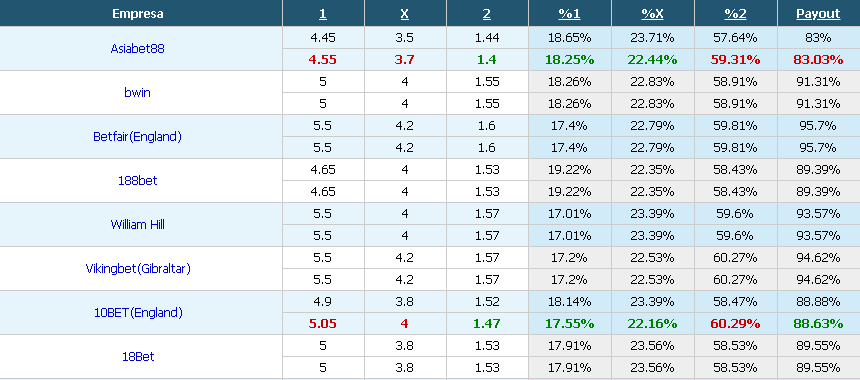860x380 pixels.
Task: Open the 18Bet bookmaker link
Action: click(138, 356)
